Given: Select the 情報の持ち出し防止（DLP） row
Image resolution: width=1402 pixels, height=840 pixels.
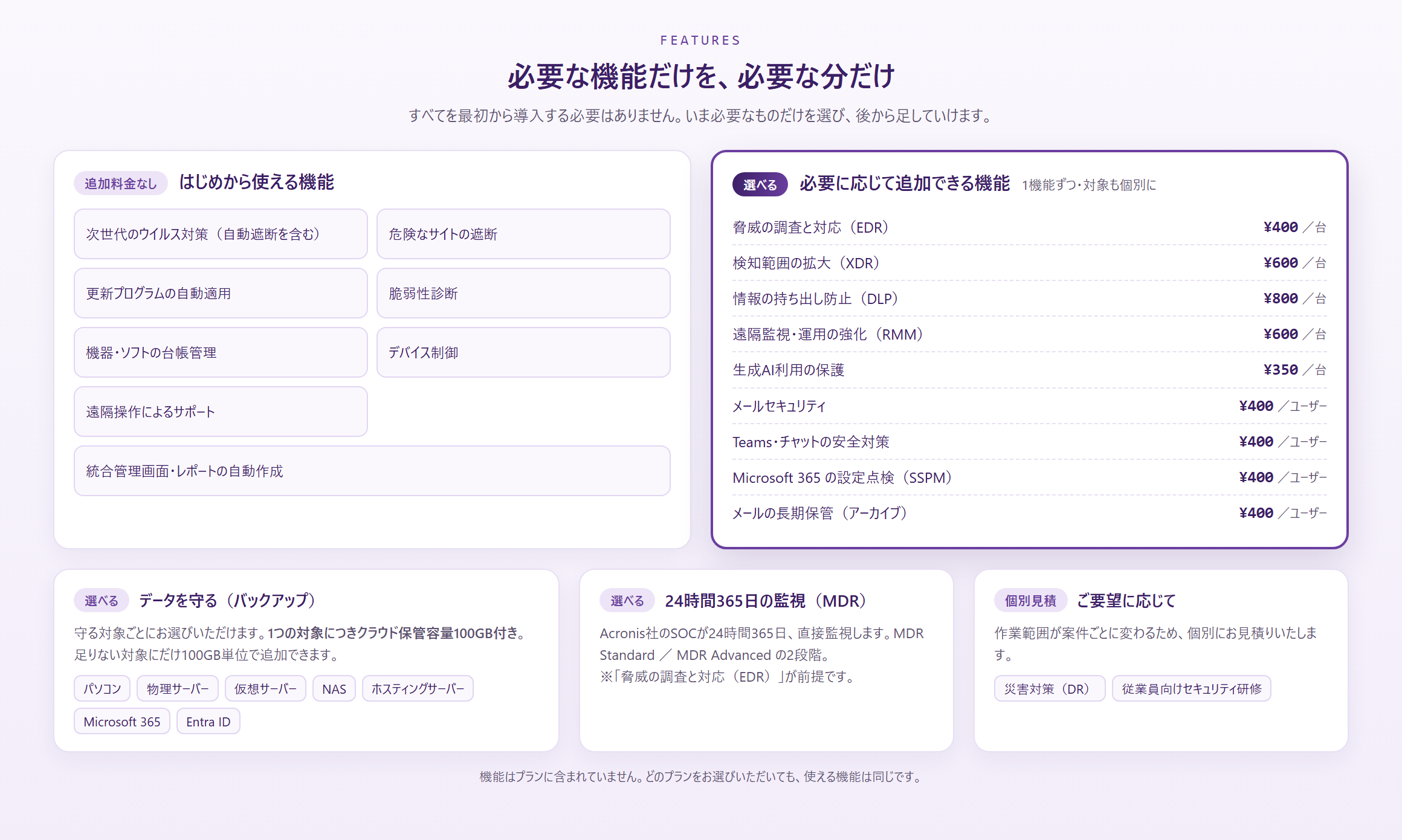Looking at the screenshot, I should click(1030, 299).
